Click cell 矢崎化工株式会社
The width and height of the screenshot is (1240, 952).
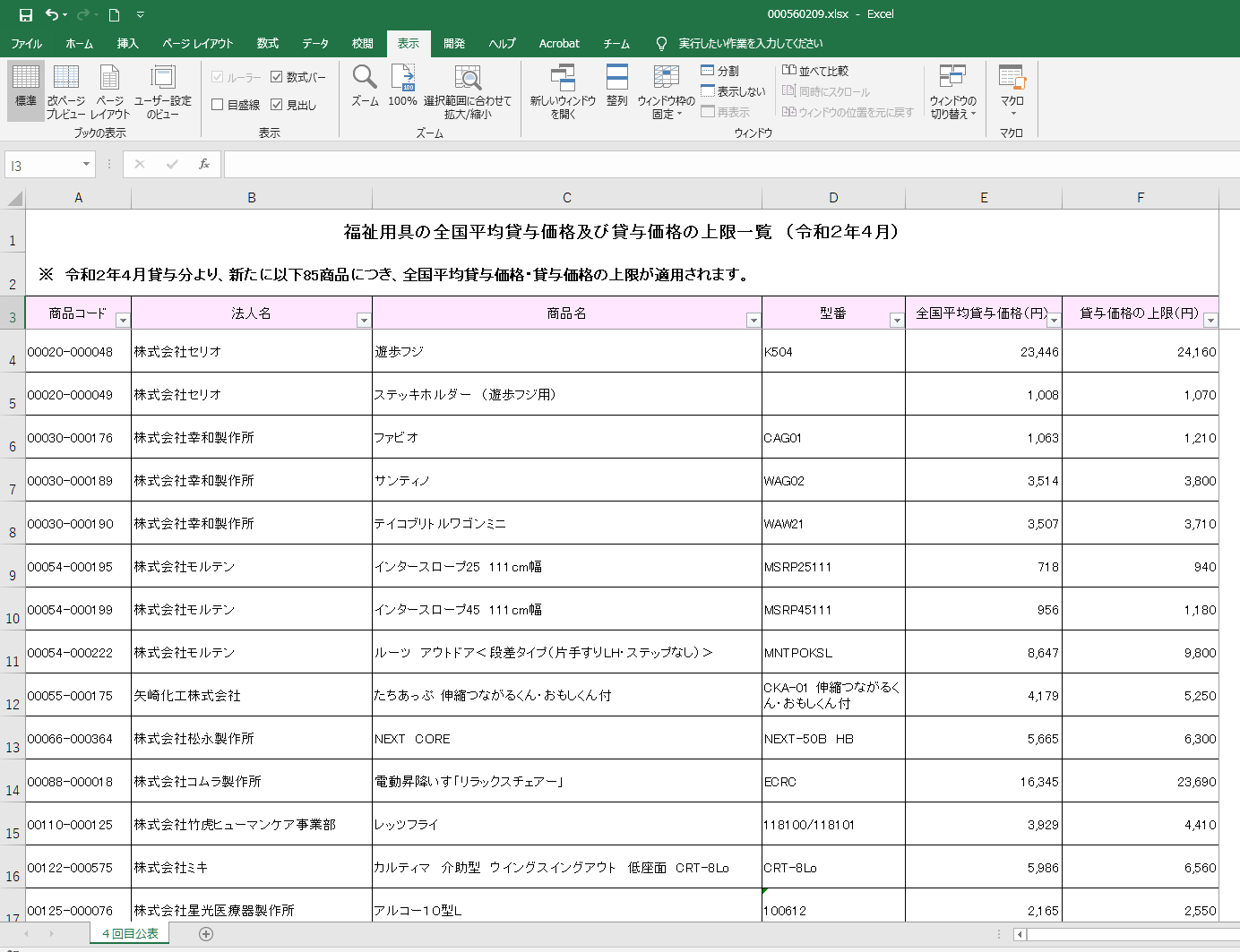pyautogui.click(x=252, y=695)
